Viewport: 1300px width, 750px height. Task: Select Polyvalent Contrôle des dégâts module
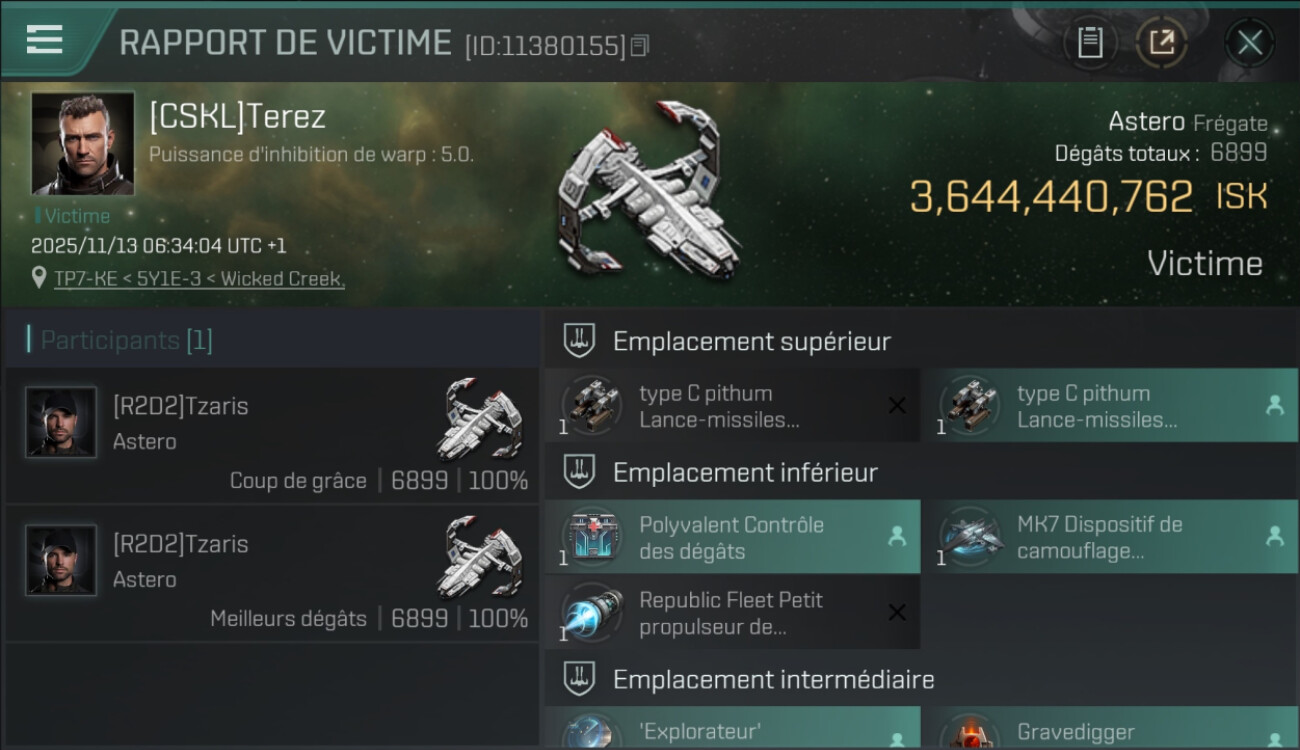point(732,537)
